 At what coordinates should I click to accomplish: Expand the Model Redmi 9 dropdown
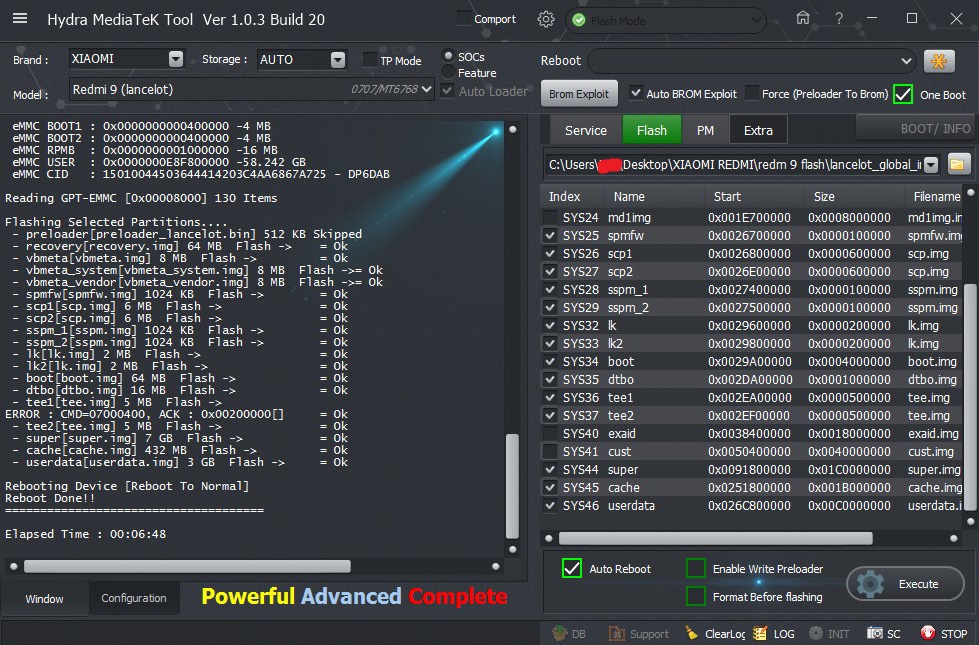(x=426, y=89)
